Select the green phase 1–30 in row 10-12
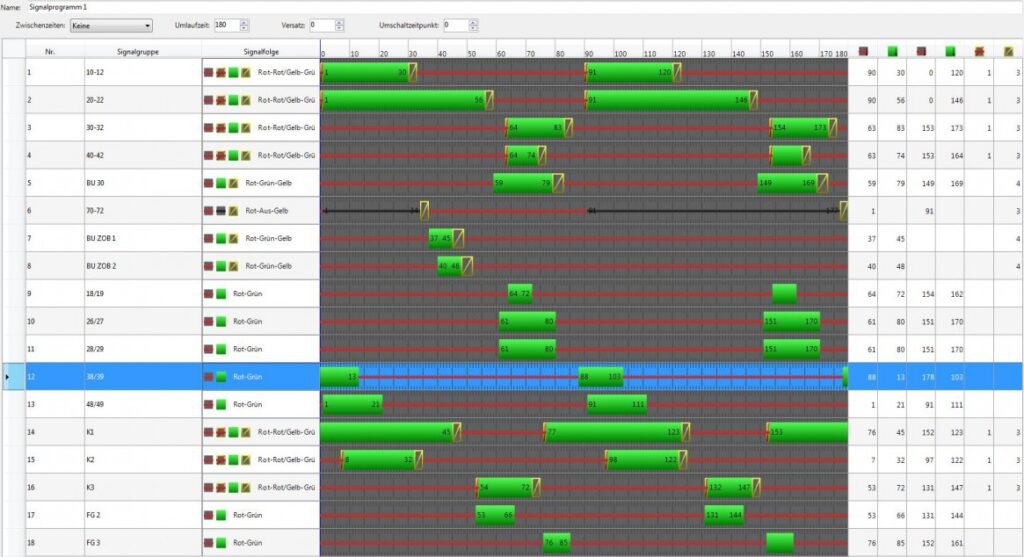 pos(366,72)
